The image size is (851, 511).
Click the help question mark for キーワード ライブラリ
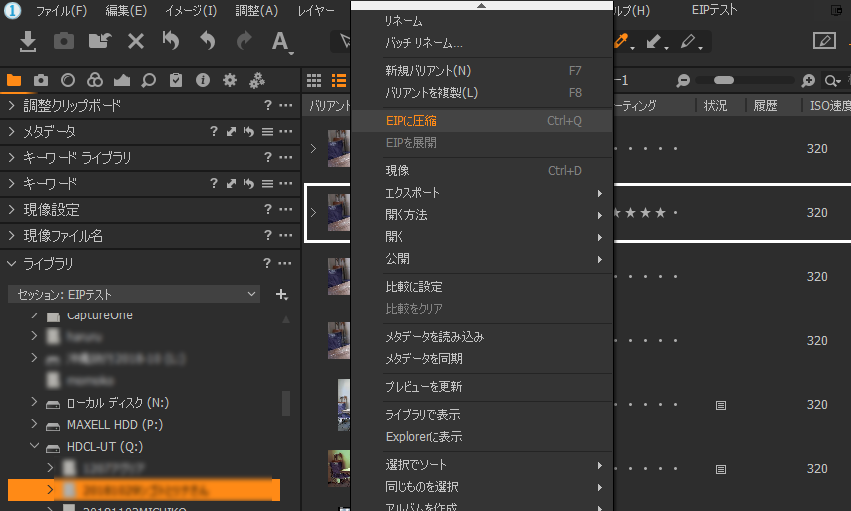click(x=268, y=158)
